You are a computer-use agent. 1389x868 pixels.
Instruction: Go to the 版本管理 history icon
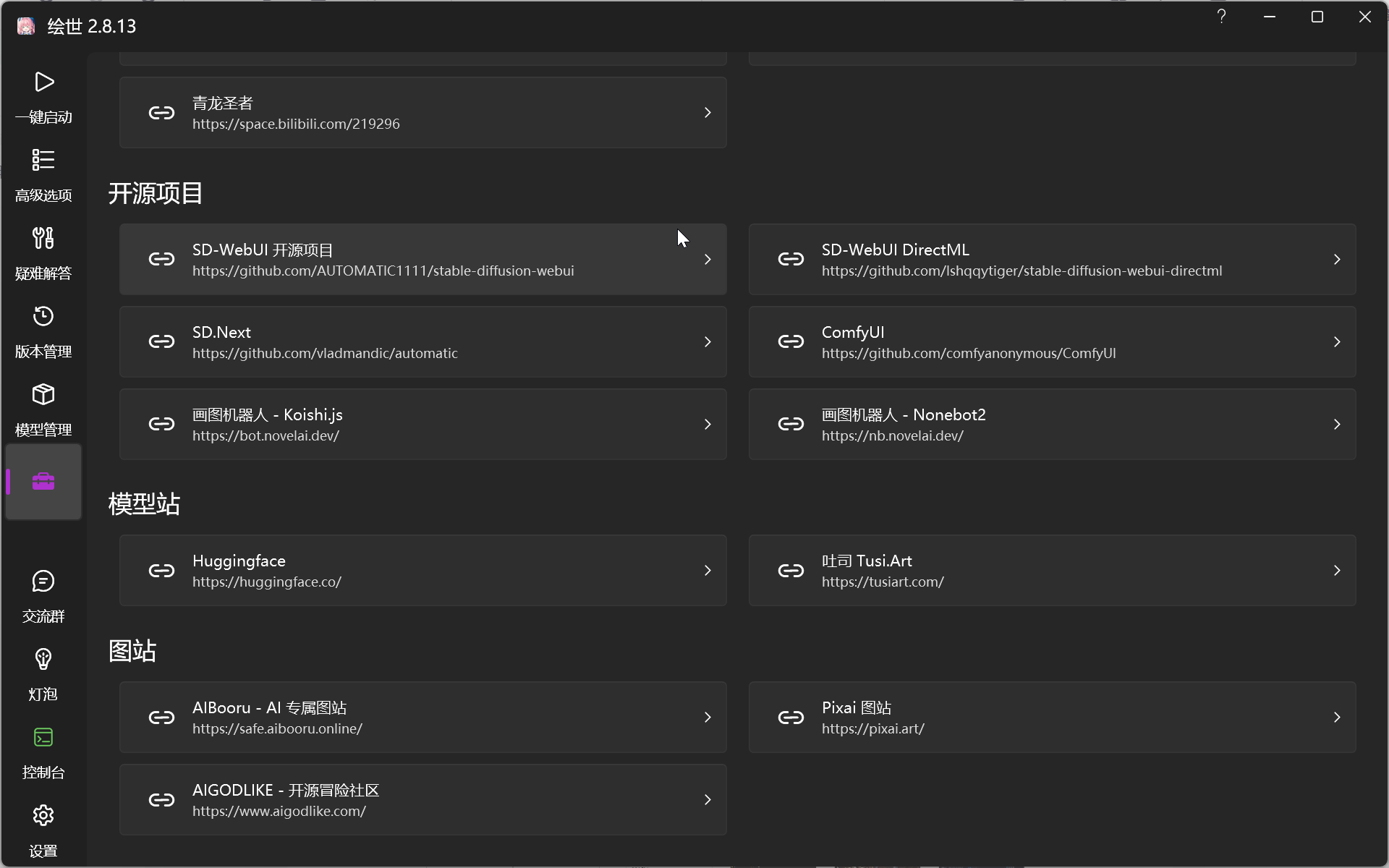tap(43, 317)
